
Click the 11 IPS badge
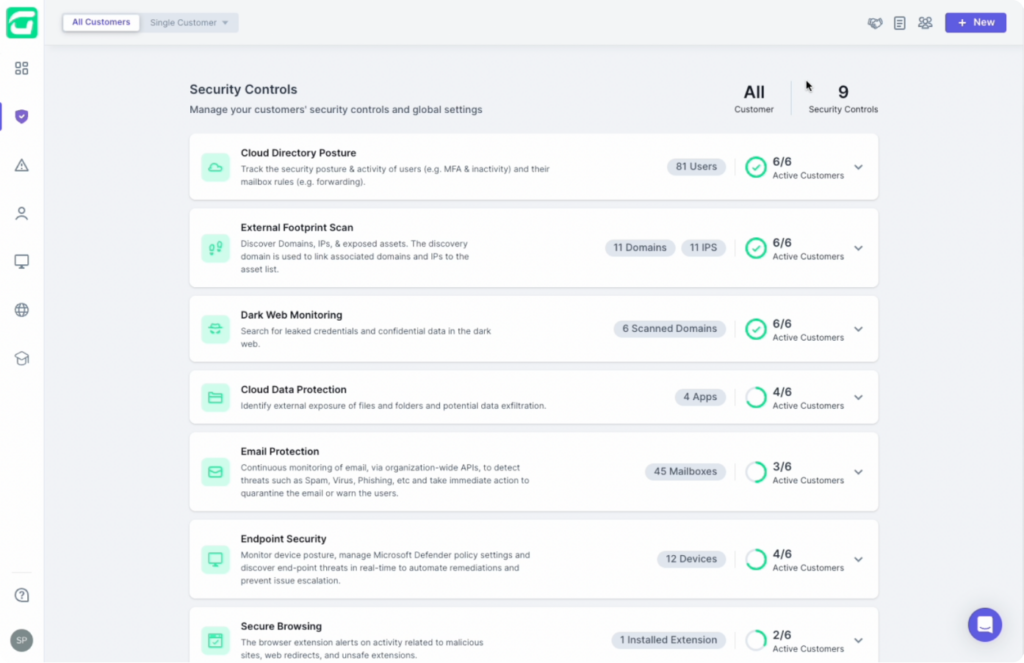click(703, 248)
